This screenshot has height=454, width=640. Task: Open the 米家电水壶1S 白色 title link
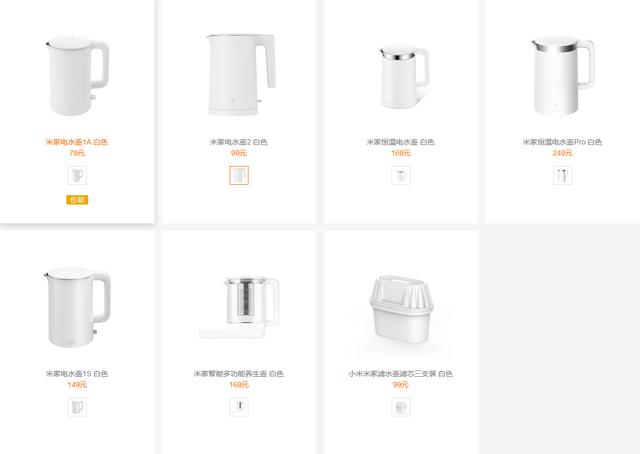point(77,374)
